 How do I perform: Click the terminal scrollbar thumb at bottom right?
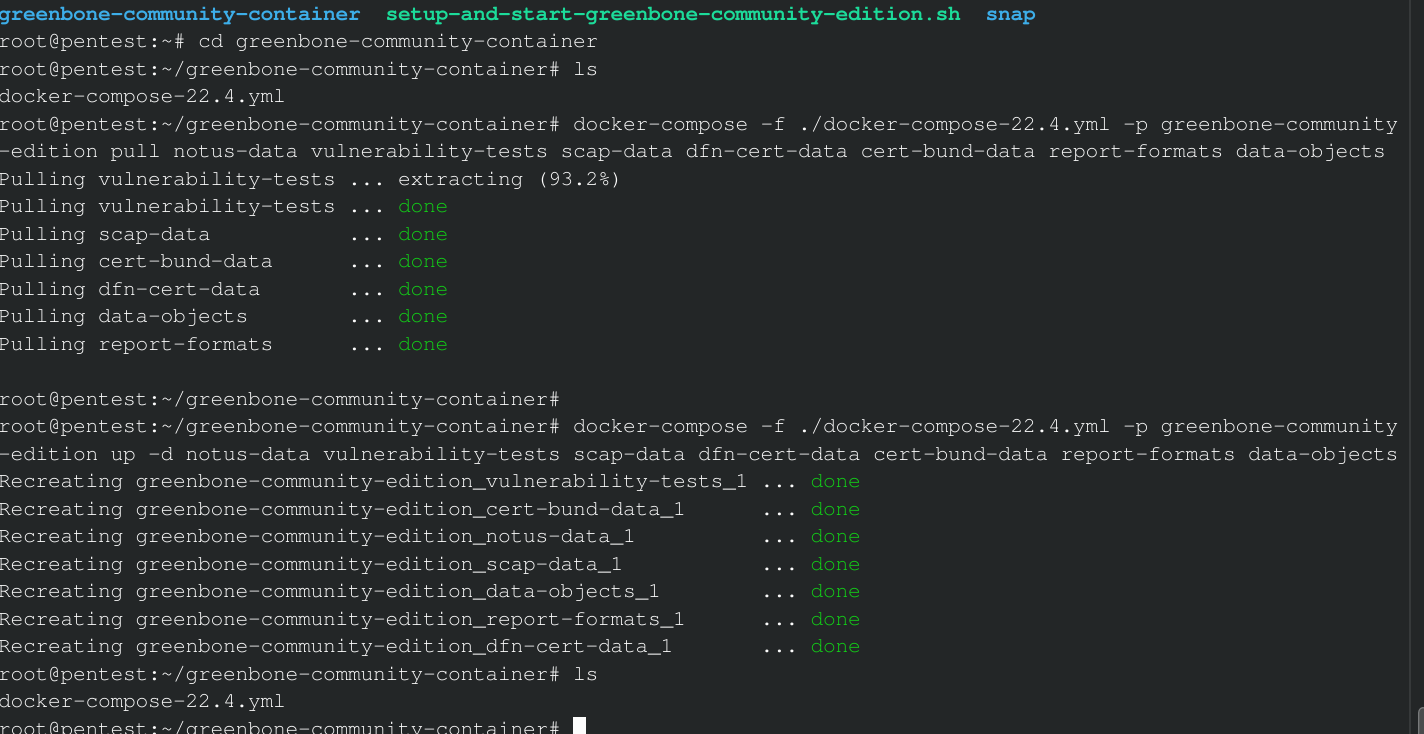[1419, 722]
